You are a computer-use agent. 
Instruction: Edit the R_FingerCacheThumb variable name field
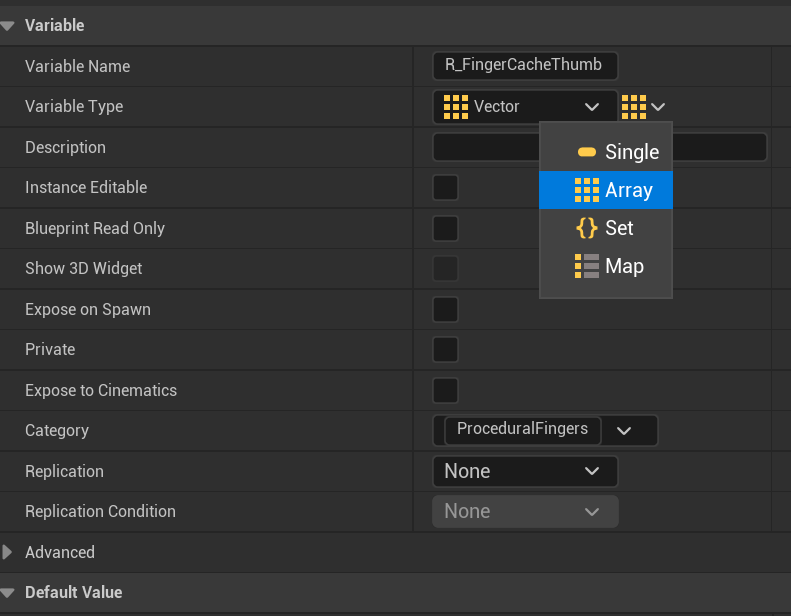coord(525,66)
